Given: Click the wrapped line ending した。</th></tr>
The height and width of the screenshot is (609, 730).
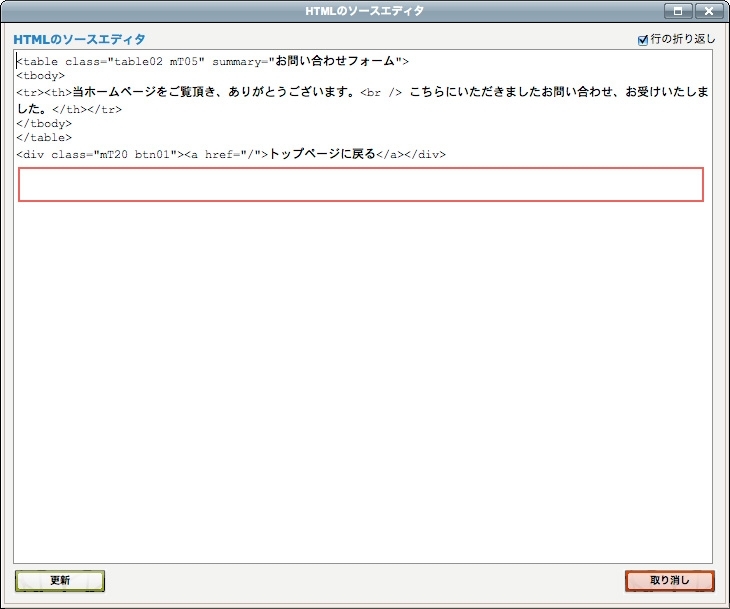Looking at the screenshot, I should tap(69, 109).
